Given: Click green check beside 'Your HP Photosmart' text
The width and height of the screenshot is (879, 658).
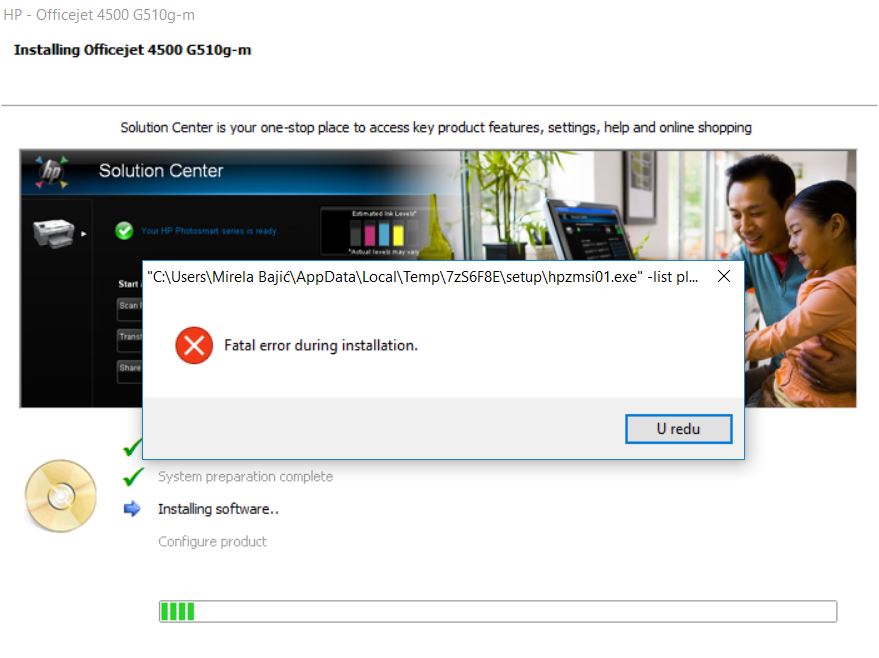Looking at the screenshot, I should 124,230.
